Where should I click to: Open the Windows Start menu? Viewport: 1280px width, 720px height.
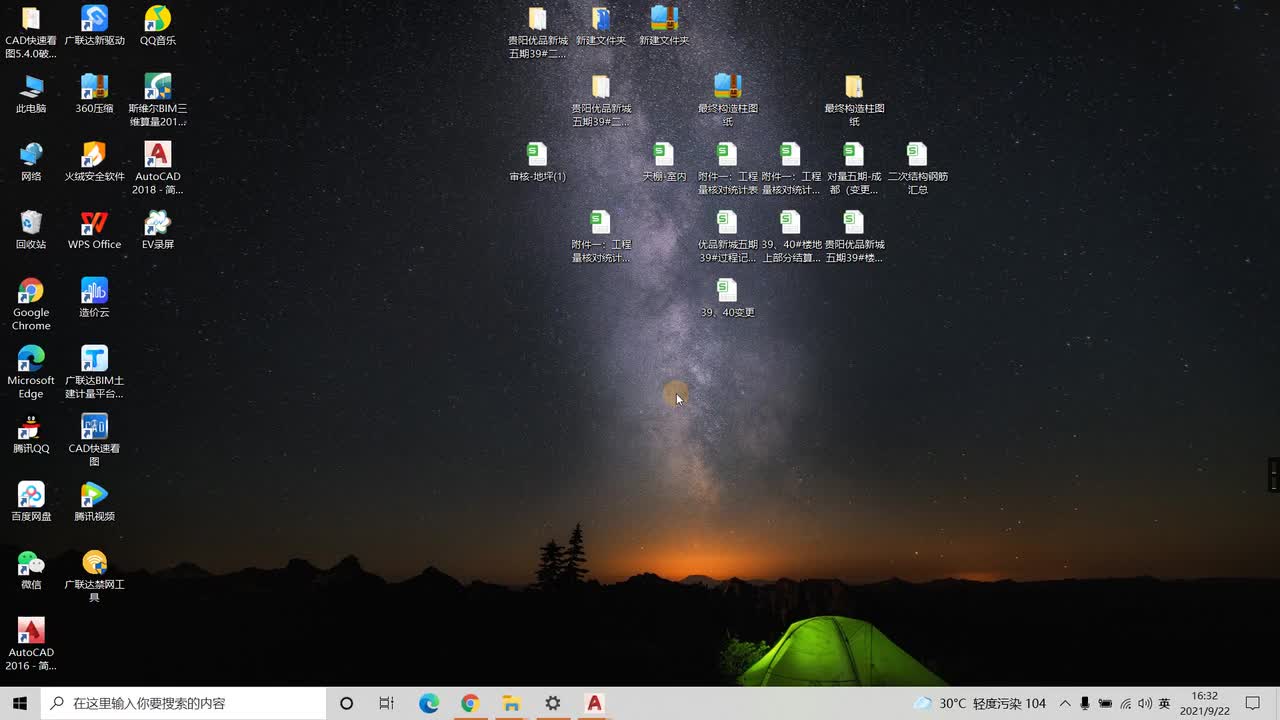(19, 703)
